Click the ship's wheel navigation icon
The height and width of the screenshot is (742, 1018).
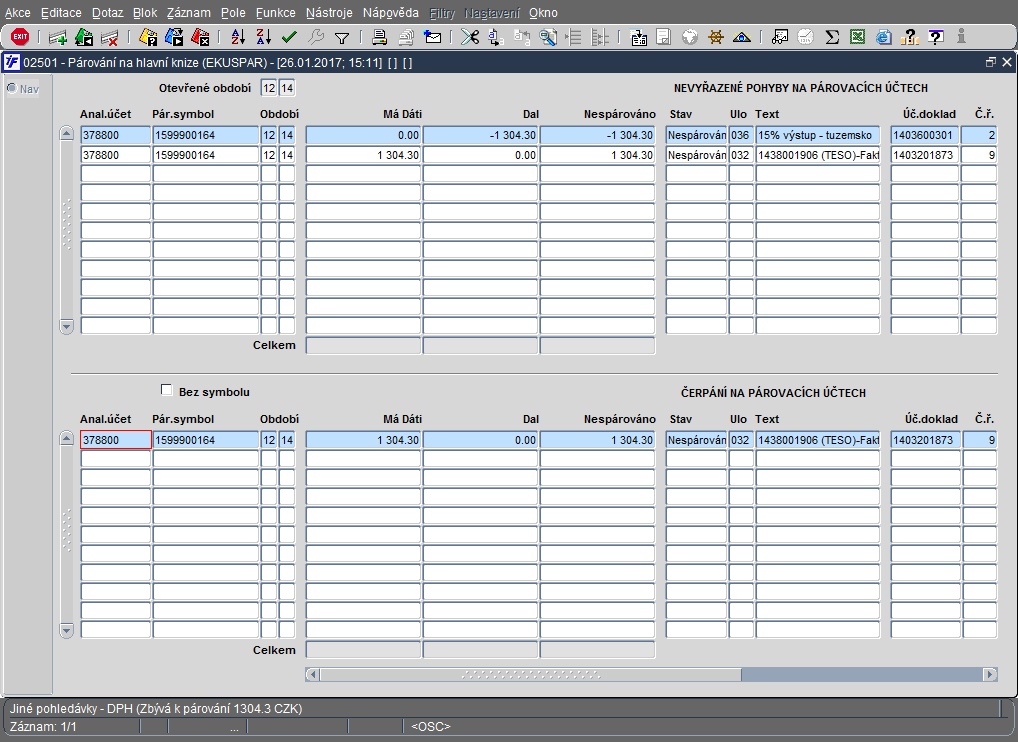tap(715, 38)
